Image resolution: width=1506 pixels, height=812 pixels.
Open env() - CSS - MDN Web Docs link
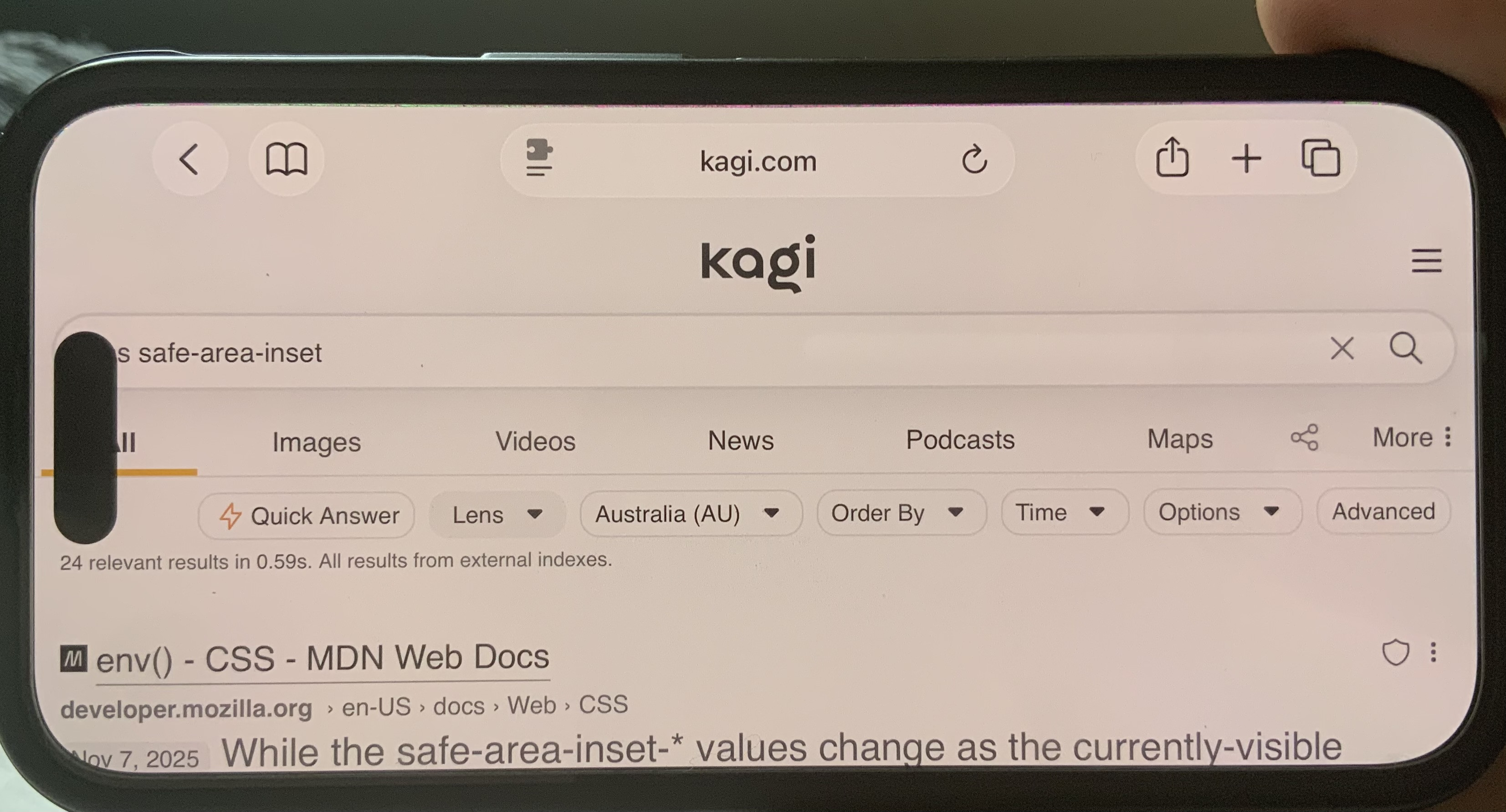pos(323,658)
